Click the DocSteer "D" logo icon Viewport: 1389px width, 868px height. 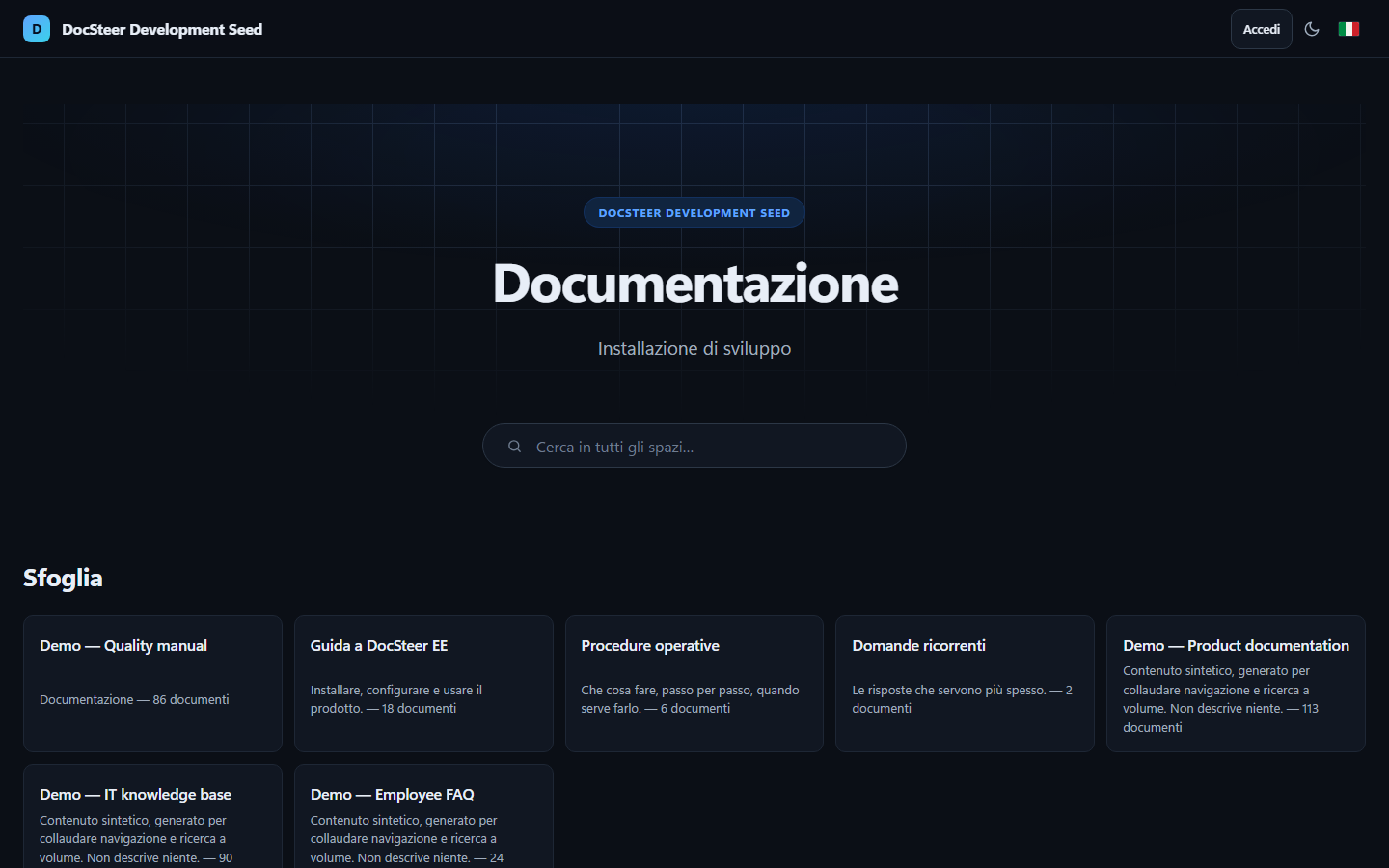tap(37, 29)
